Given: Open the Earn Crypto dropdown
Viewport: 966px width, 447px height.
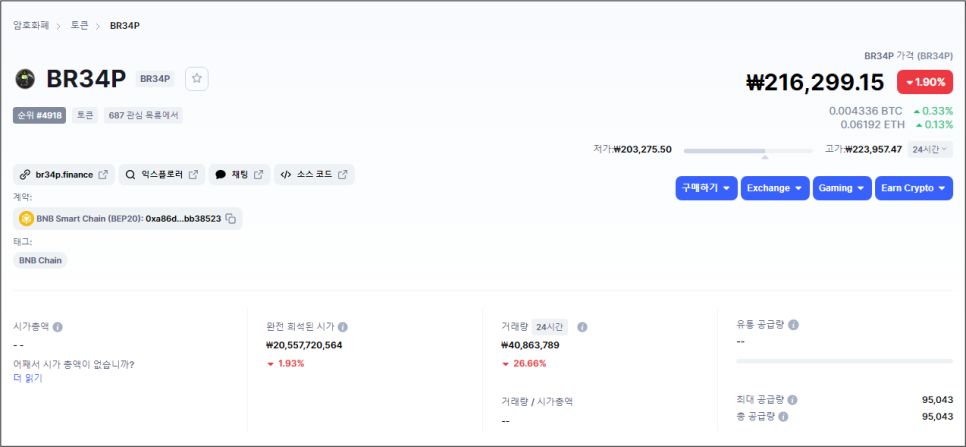Looking at the screenshot, I should [914, 188].
